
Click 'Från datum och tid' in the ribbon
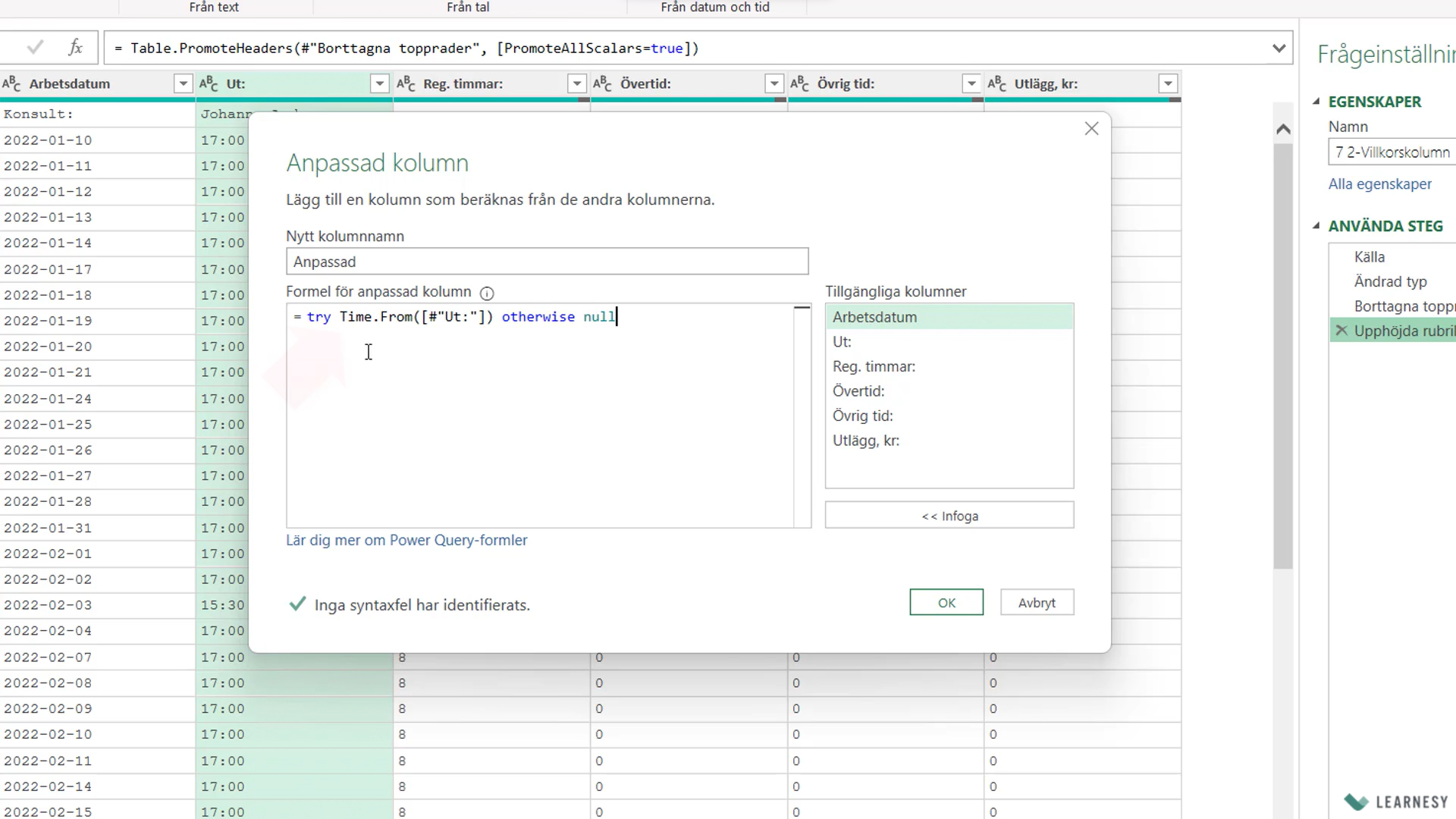tap(715, 8)
